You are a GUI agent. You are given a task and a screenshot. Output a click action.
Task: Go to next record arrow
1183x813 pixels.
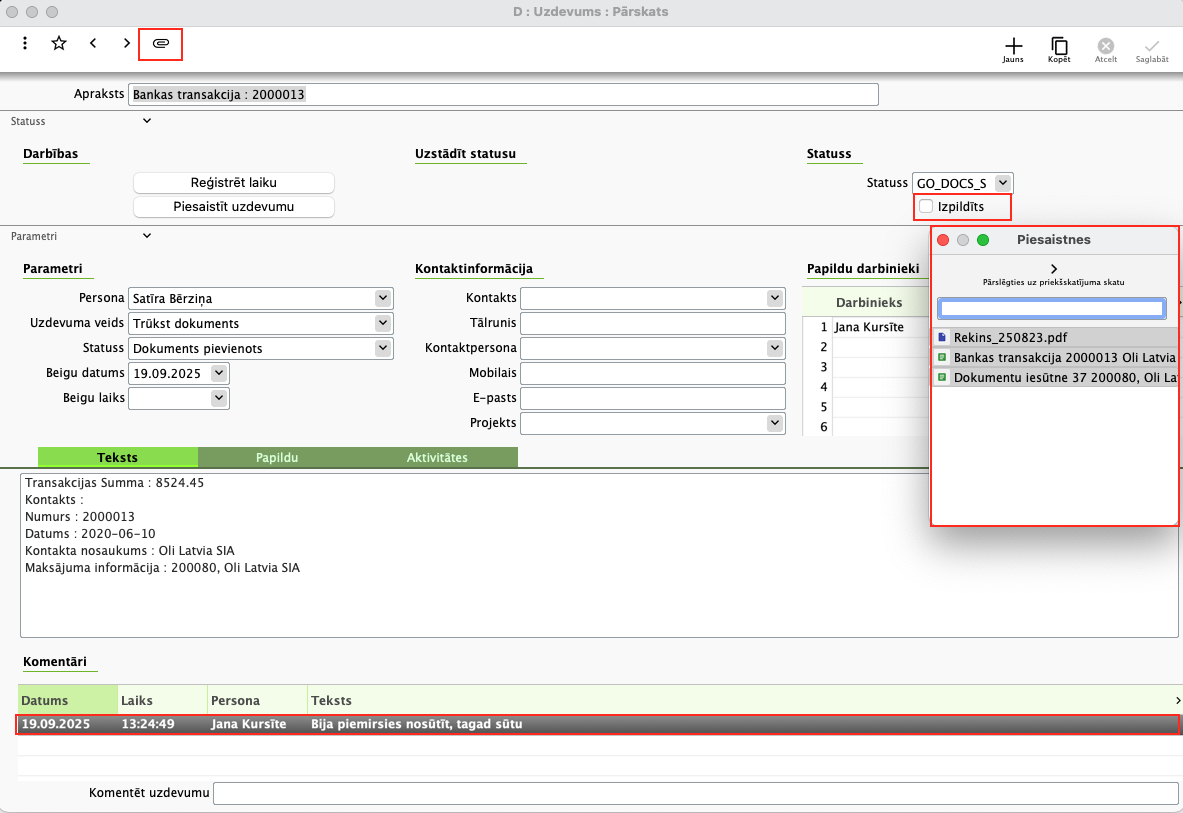tap(126, 43)
